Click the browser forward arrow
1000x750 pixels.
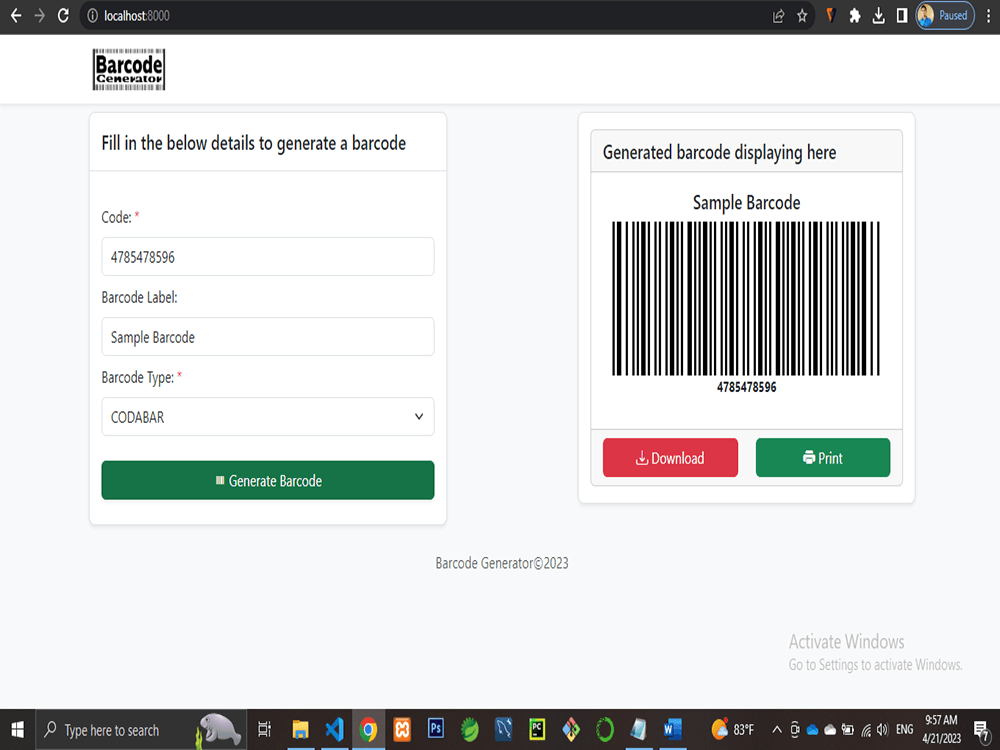[40, 15]
